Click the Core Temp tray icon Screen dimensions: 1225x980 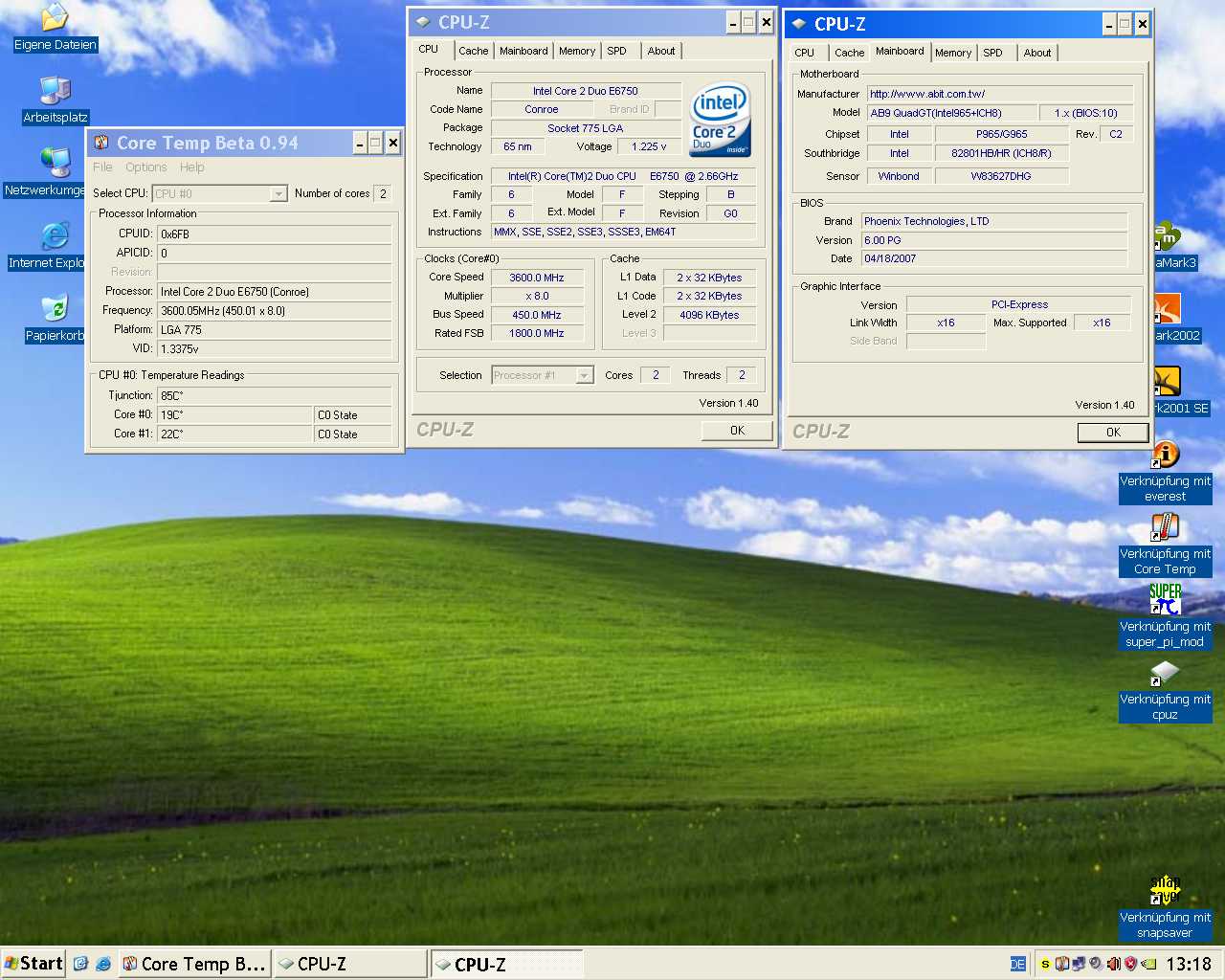point(1062,964)
